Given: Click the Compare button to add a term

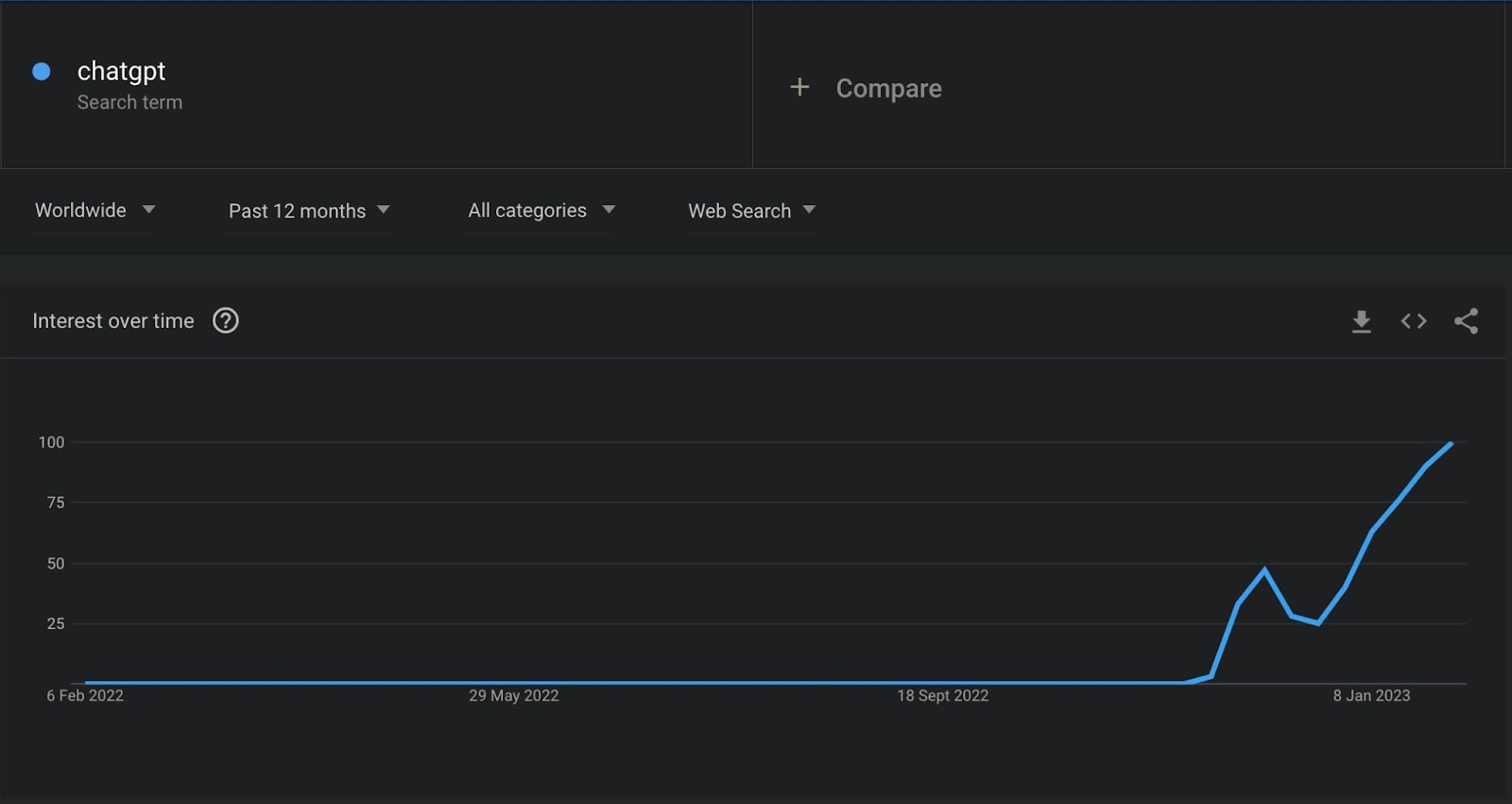Looking at the screenshot, I should 888,88.
